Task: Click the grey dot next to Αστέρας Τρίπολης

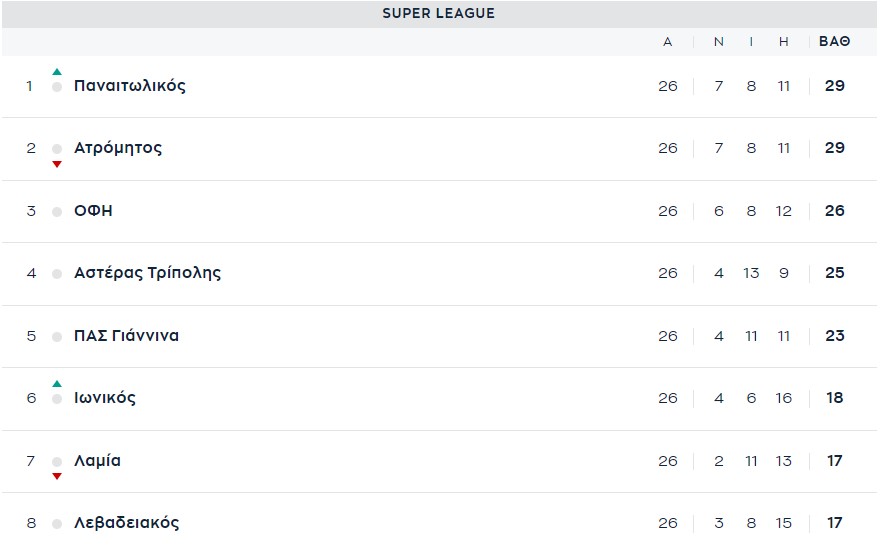Action: pyautogui.click(x=57, y=274)
